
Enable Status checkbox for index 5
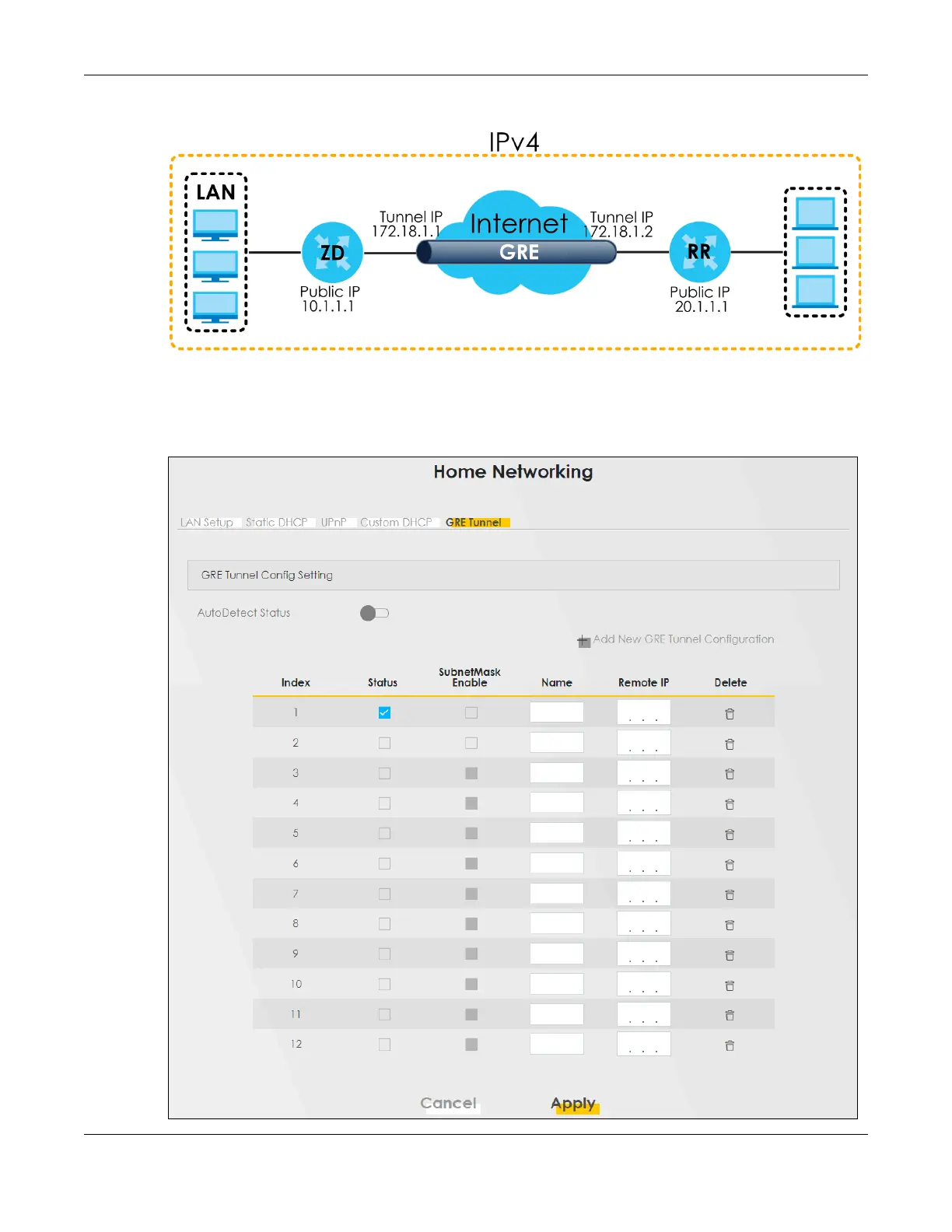[384, 833]
